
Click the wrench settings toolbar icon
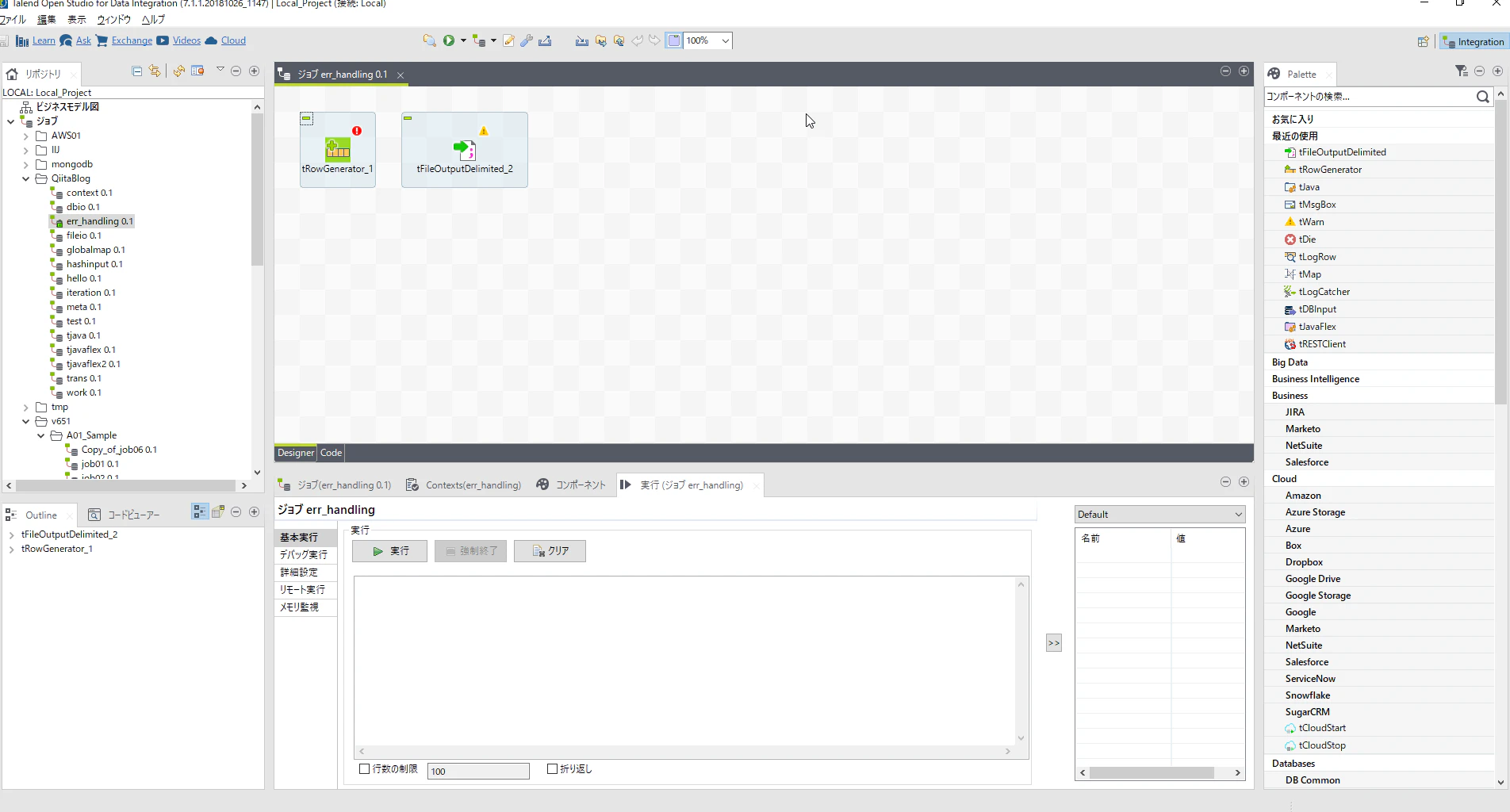(x=527, y=40)
